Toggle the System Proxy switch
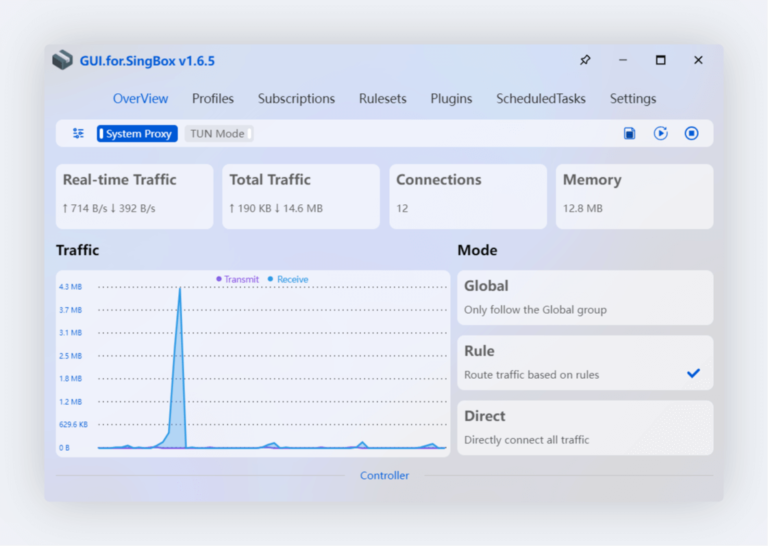Screen dimensions: 768x546 (137, 134)
